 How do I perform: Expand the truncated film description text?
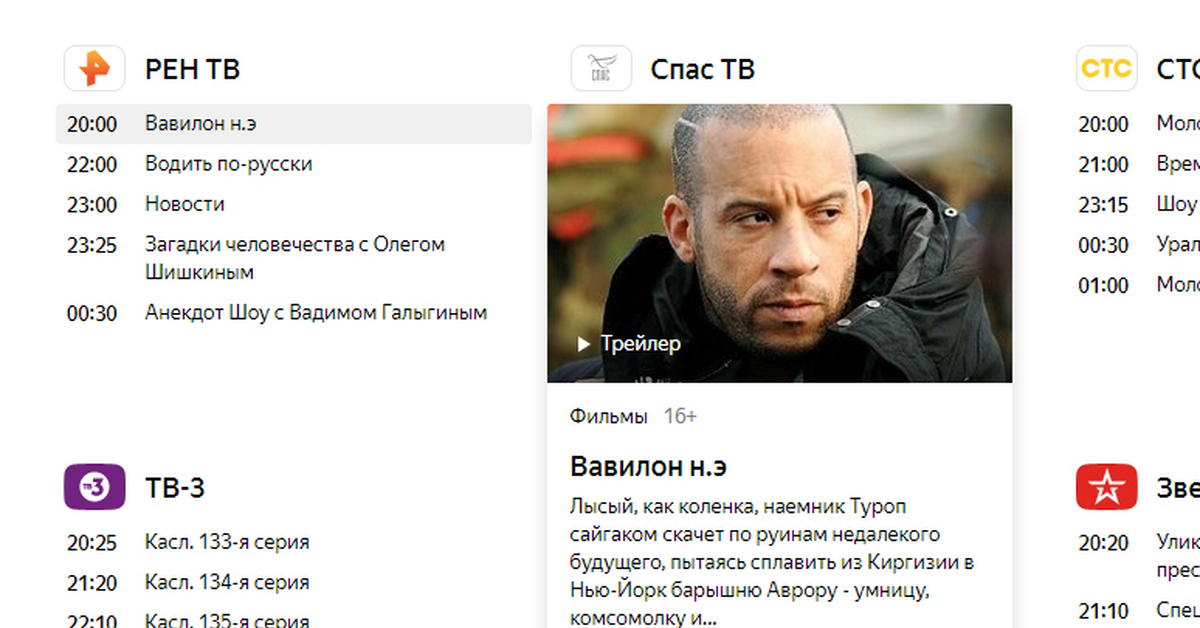[x=771, y=562]
